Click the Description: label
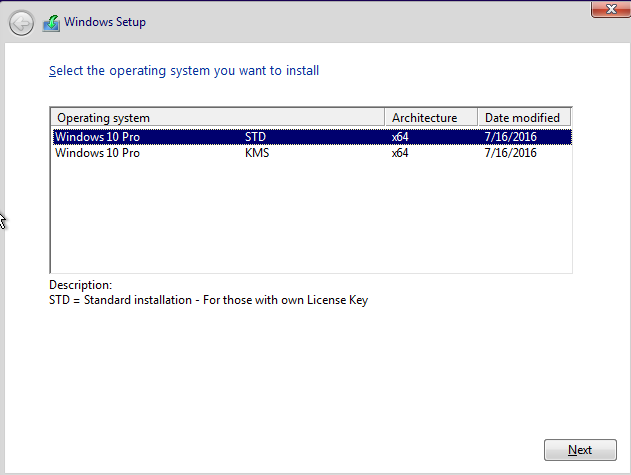 (x=80, y=285)
